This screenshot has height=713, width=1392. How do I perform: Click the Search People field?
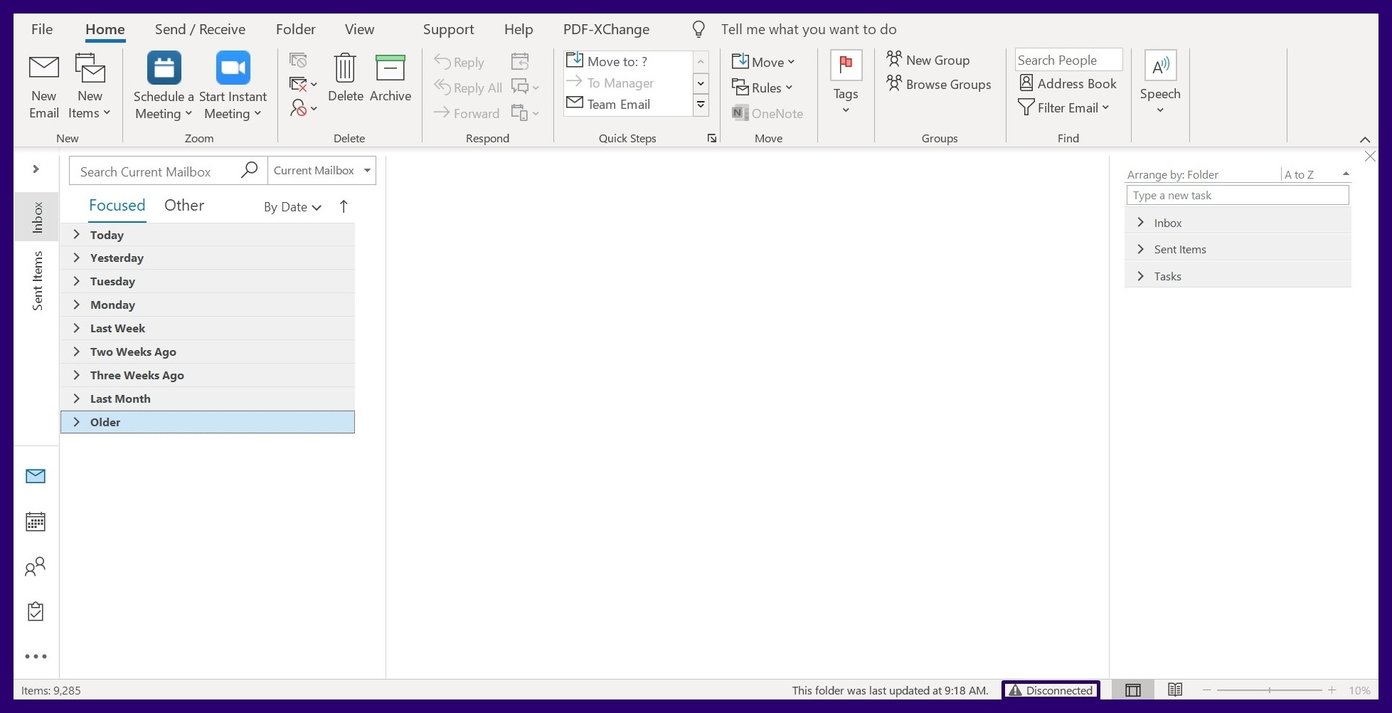click(1069, 60)
